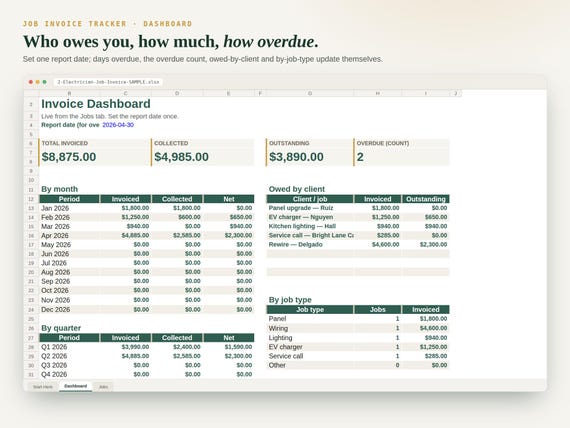Image resolution: width=570 pixels, height=428 pixels.
Task: Select column G header
Action: click(310, 93)
